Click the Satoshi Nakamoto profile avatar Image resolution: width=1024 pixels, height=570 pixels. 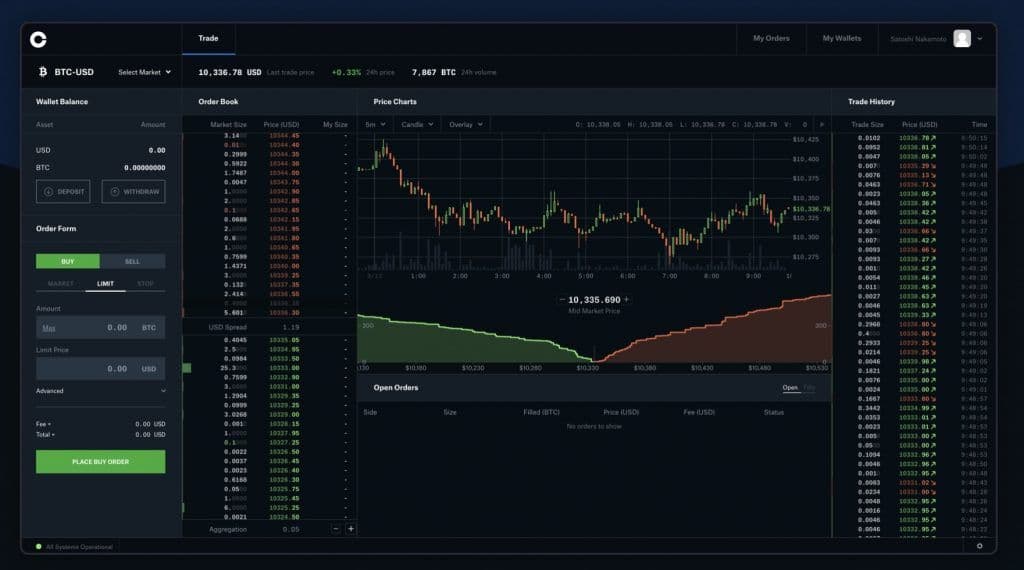(962, 39)
